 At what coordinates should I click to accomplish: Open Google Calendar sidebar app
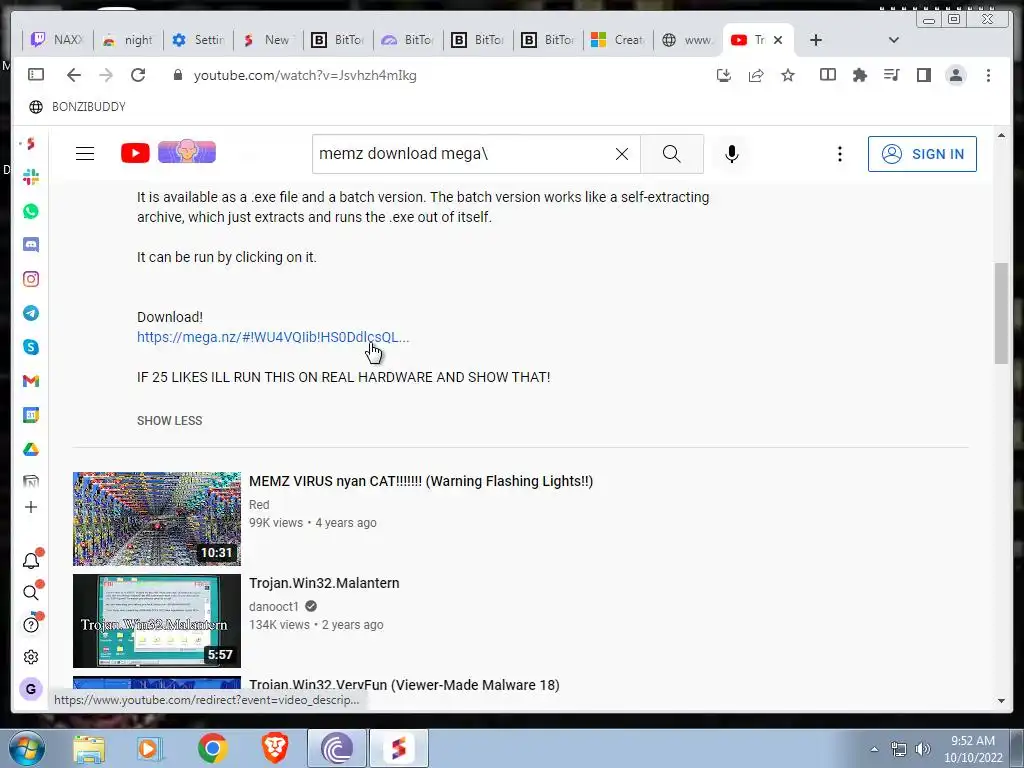pos(31,415)
